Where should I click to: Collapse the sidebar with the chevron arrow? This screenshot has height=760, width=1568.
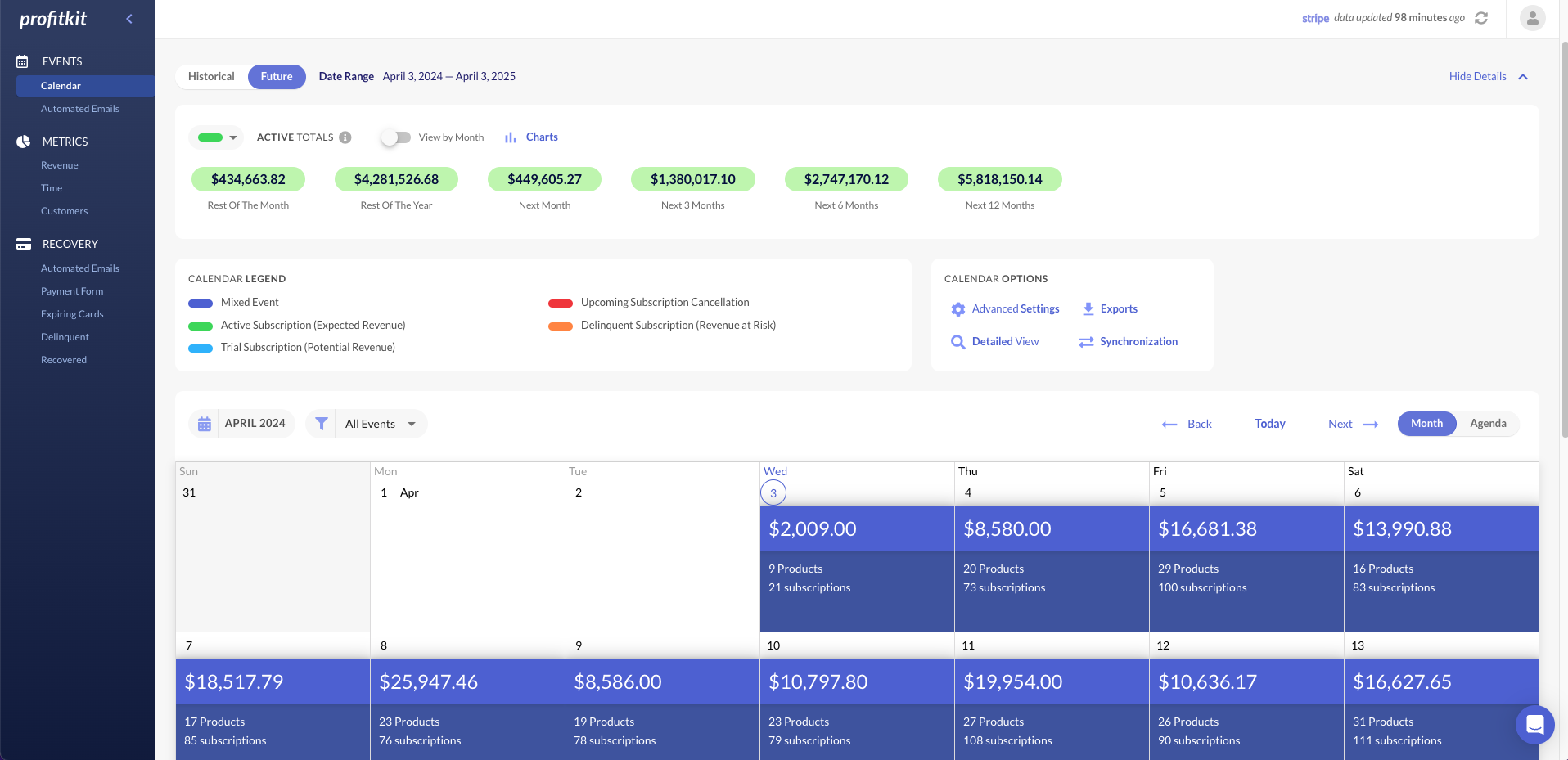coord(129,19)
